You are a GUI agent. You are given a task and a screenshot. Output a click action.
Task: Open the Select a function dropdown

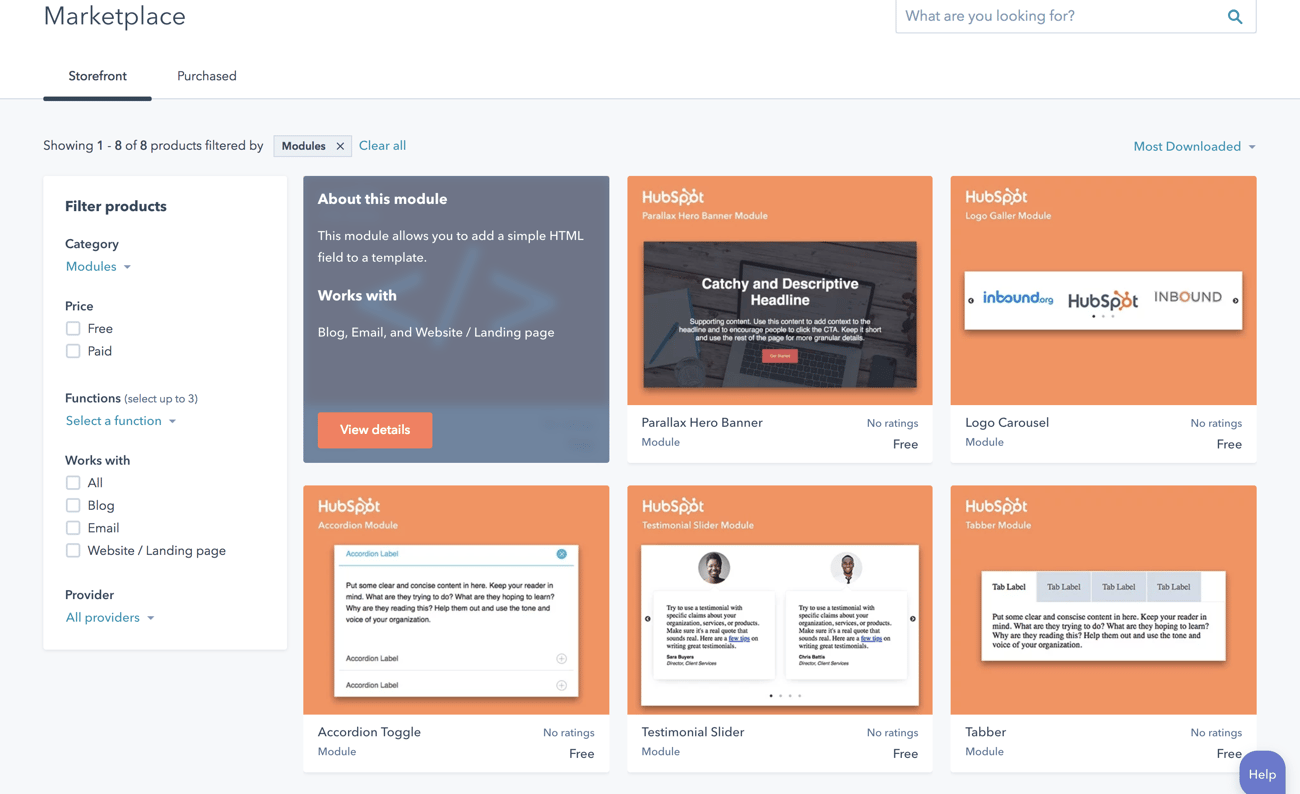pyautogui.click(x=121, y=421)
